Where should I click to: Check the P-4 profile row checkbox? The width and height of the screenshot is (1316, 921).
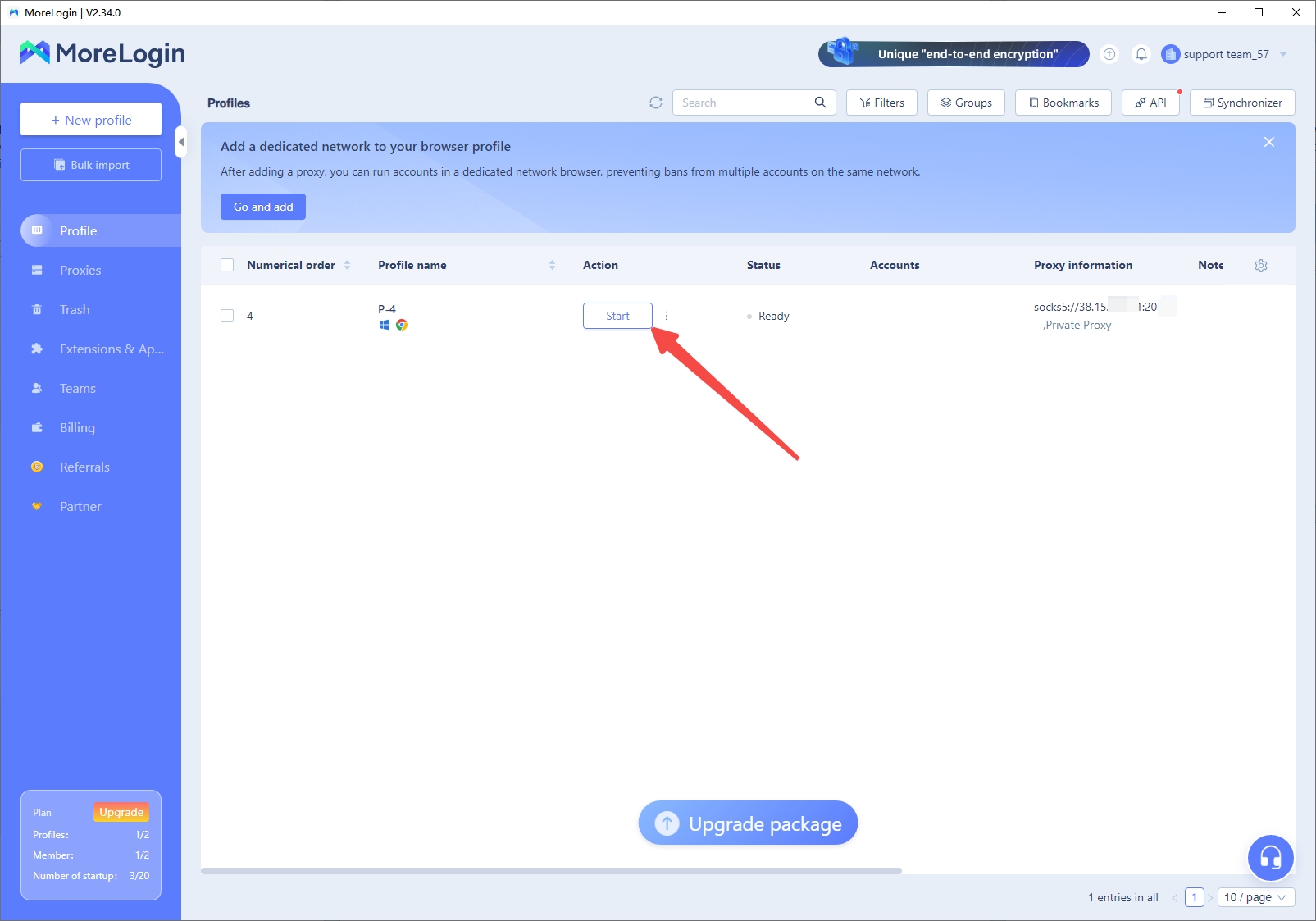[x=227, y=316]
